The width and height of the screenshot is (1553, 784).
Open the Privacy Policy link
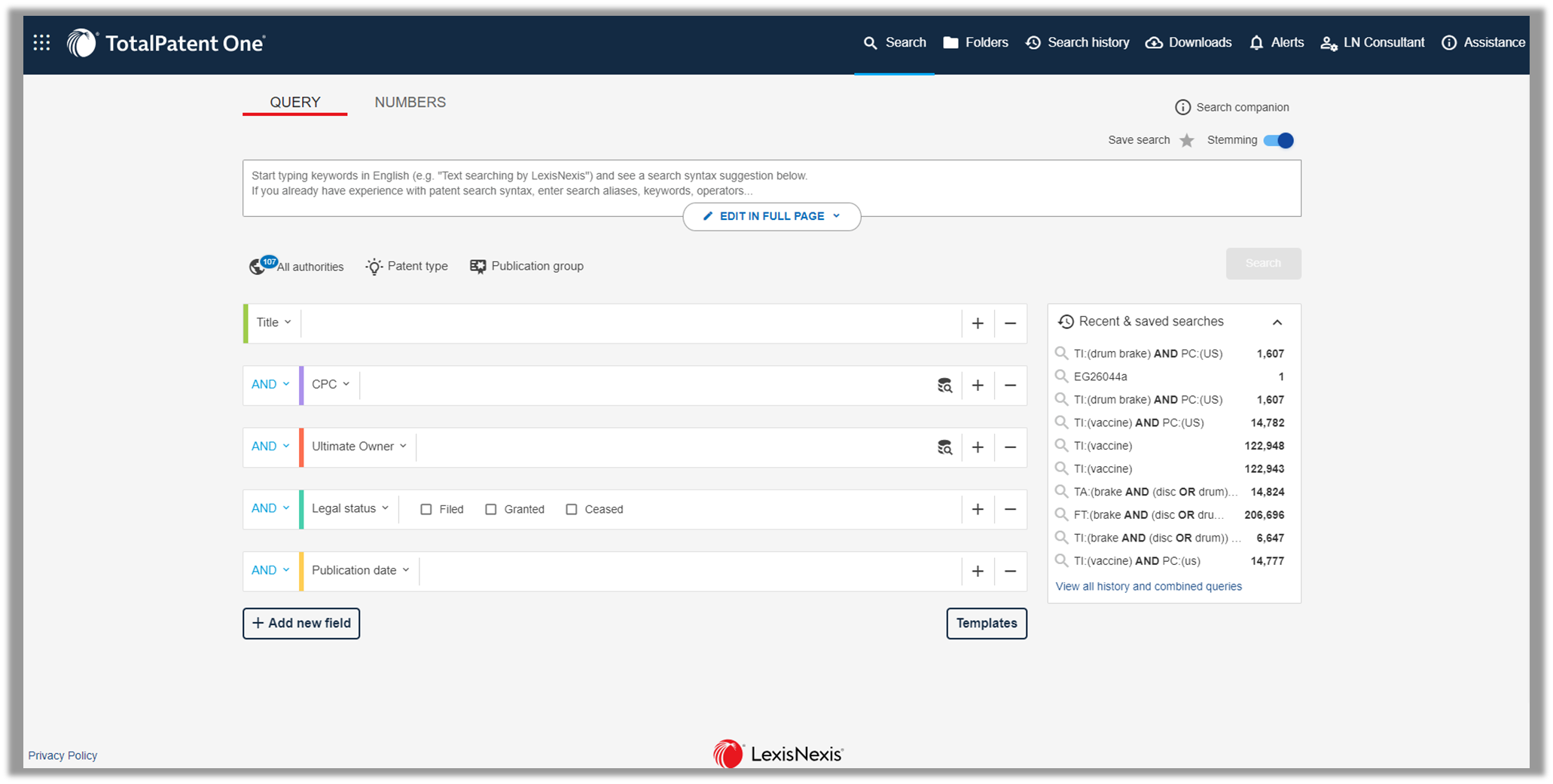pos(63,755)
